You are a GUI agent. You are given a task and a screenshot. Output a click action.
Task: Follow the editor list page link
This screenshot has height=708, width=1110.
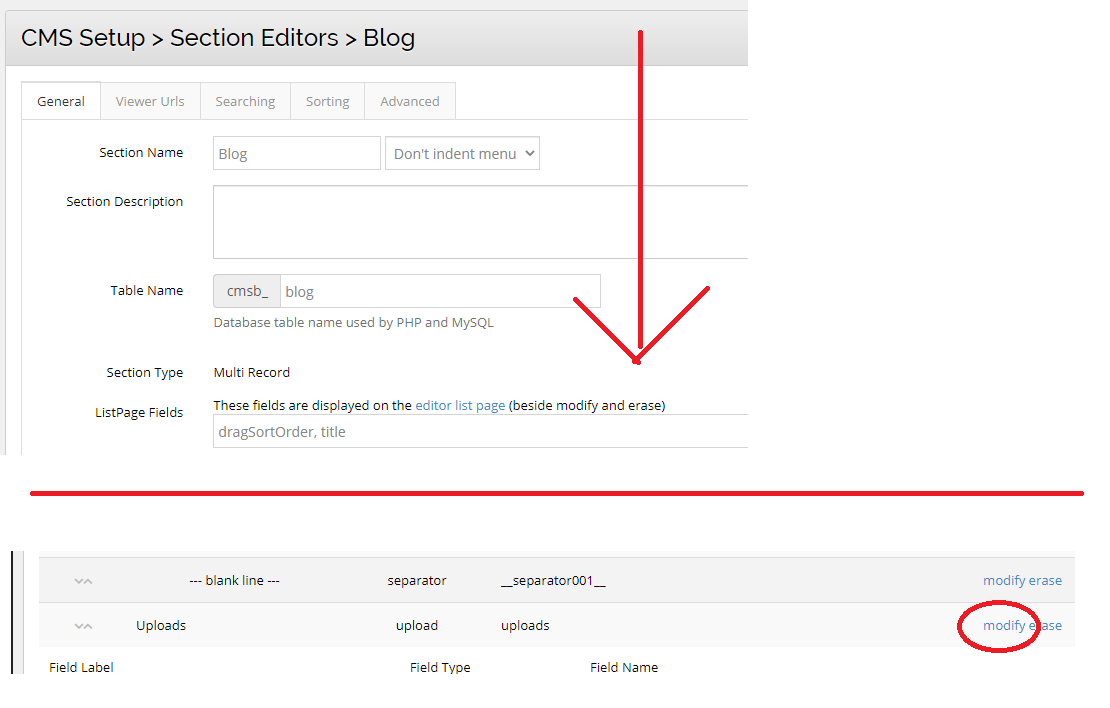click(x=460, y=405)
